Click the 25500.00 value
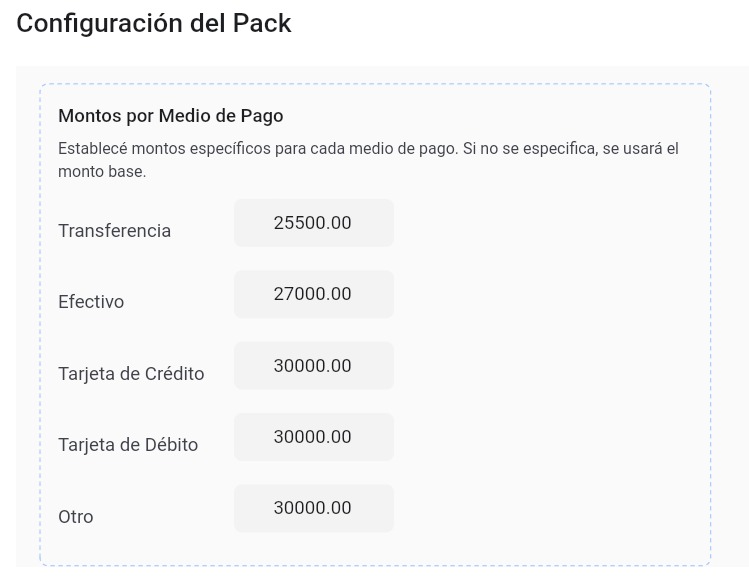 pyautogui.click(x=312, y=223)
